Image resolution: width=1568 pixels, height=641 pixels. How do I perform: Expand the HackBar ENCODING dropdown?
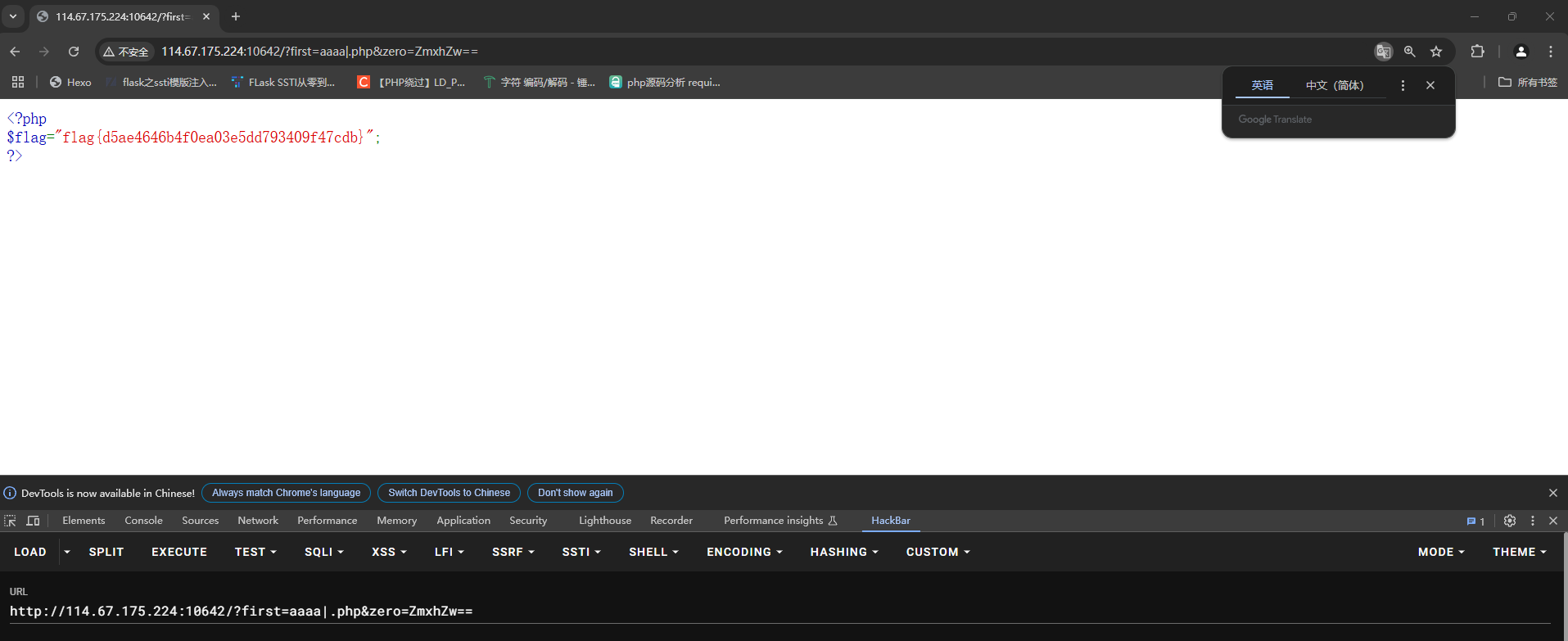744,552
